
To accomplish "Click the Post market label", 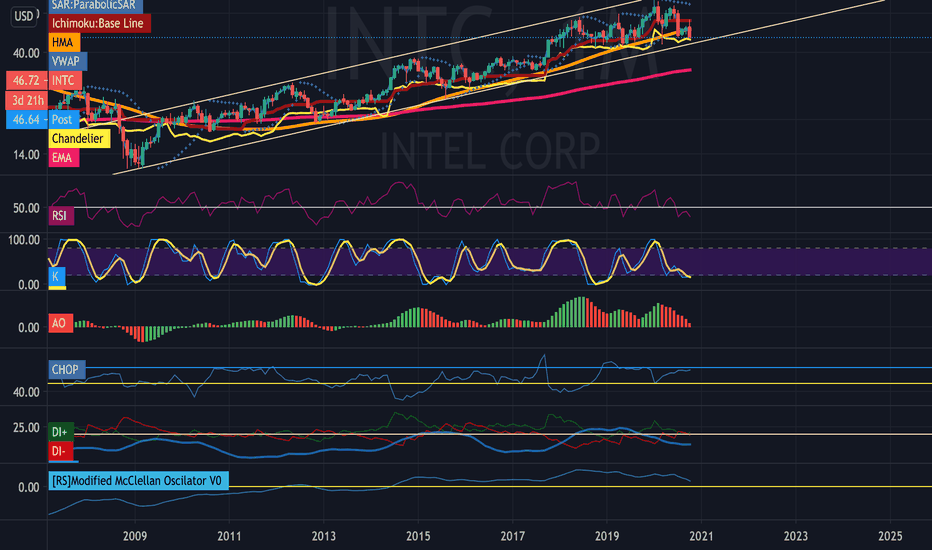I will click(x=62, y=120).
